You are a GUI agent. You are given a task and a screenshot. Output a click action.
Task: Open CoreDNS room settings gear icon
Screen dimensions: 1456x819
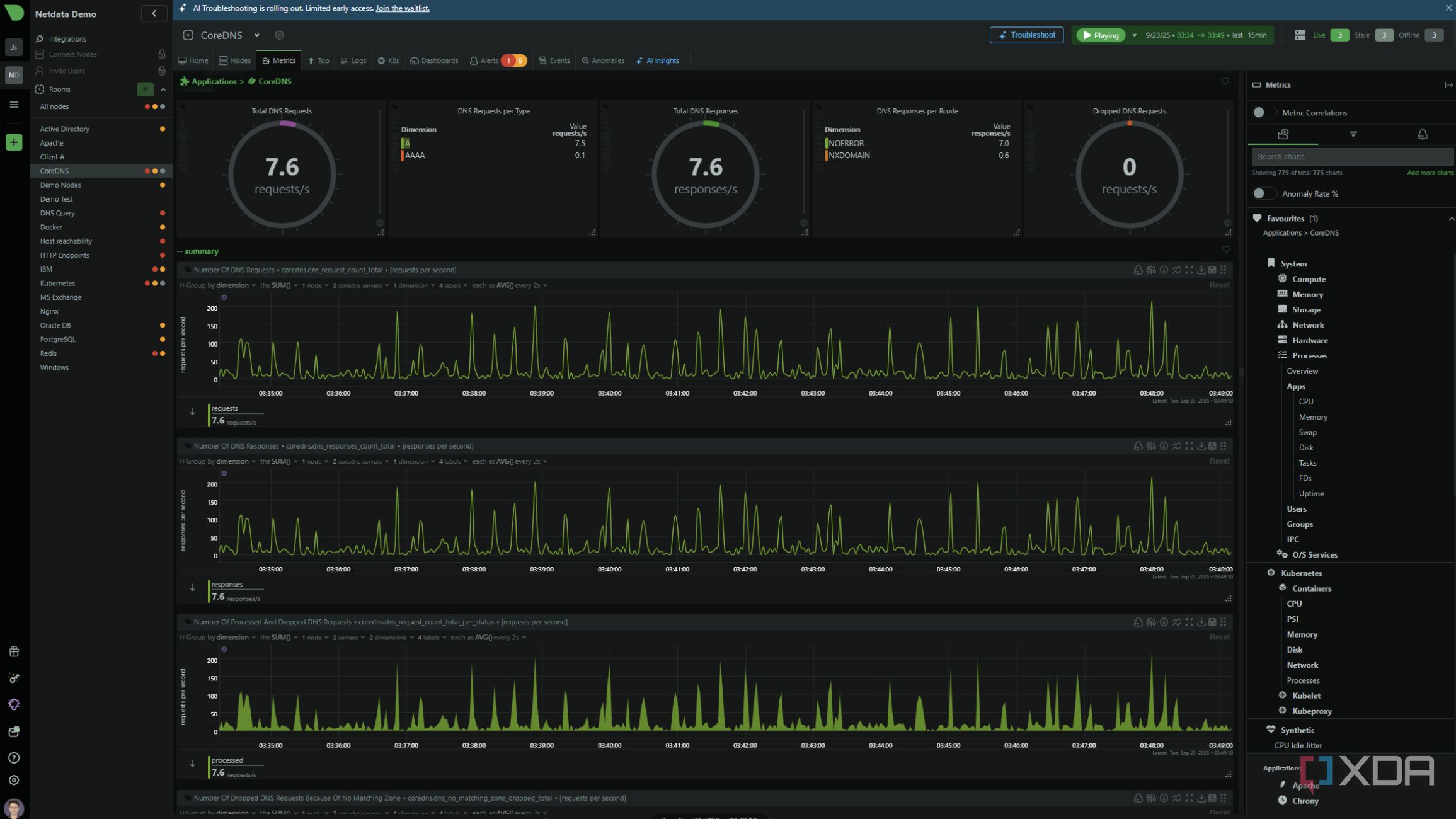point(279,35)
